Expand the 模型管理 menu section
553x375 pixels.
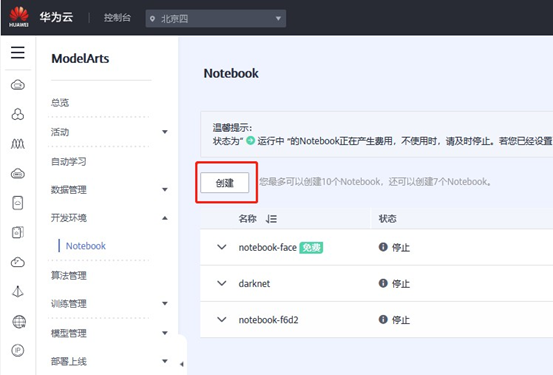click(165, 333)
